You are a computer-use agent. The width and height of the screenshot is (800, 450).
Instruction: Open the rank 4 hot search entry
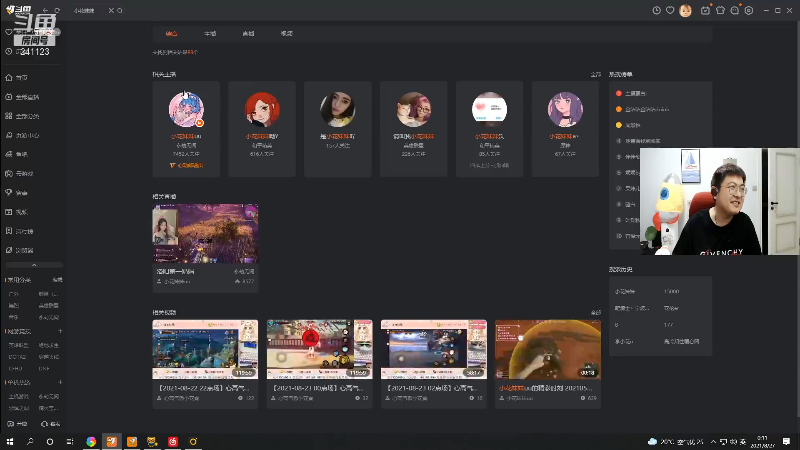point(642,141)
